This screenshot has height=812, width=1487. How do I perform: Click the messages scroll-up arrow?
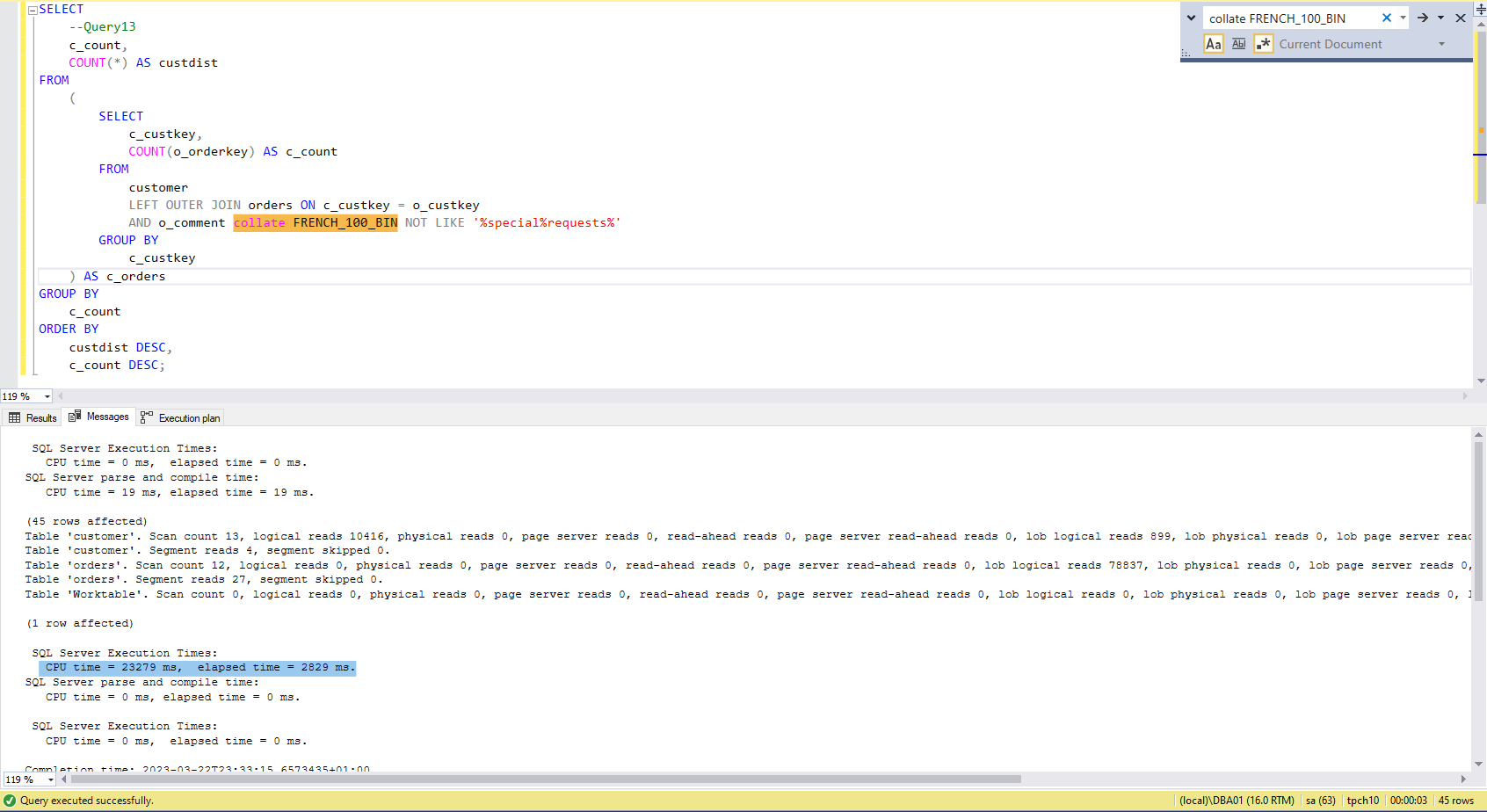(1479, 434)
